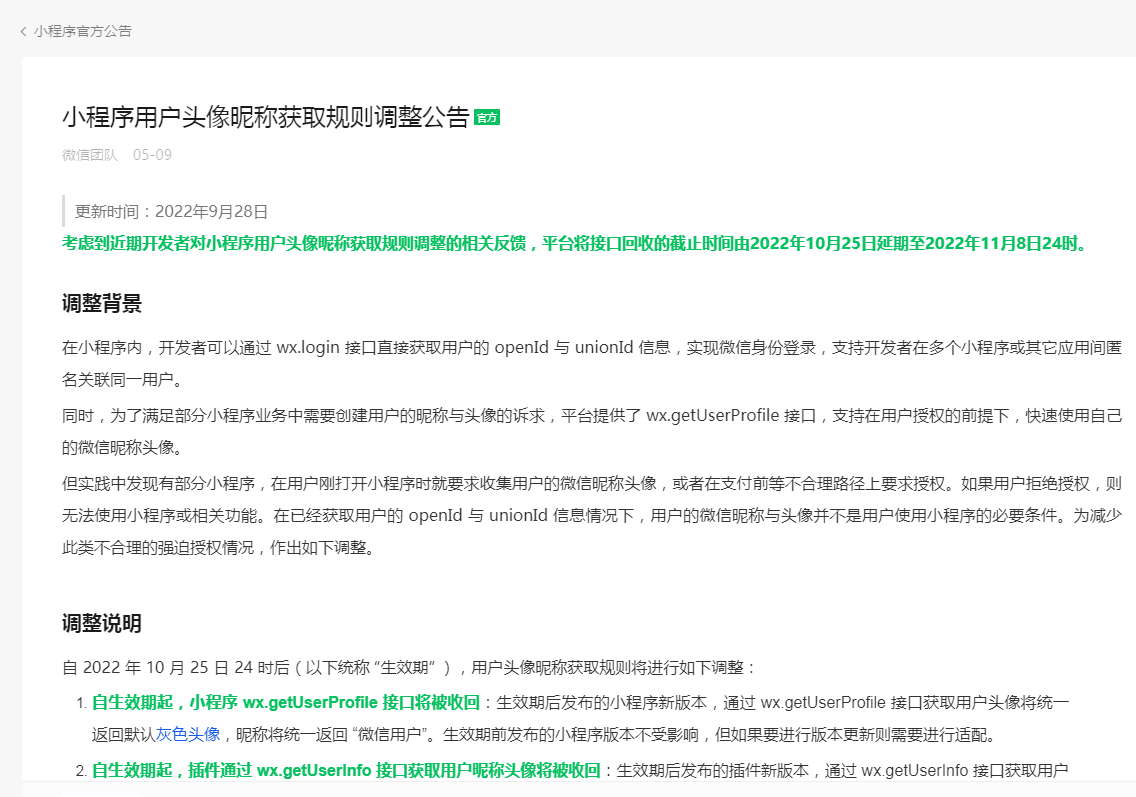Screen dimensions: 1136x797
Task: Click the green 官方 badge next to the title
Action: coord(487,117)
